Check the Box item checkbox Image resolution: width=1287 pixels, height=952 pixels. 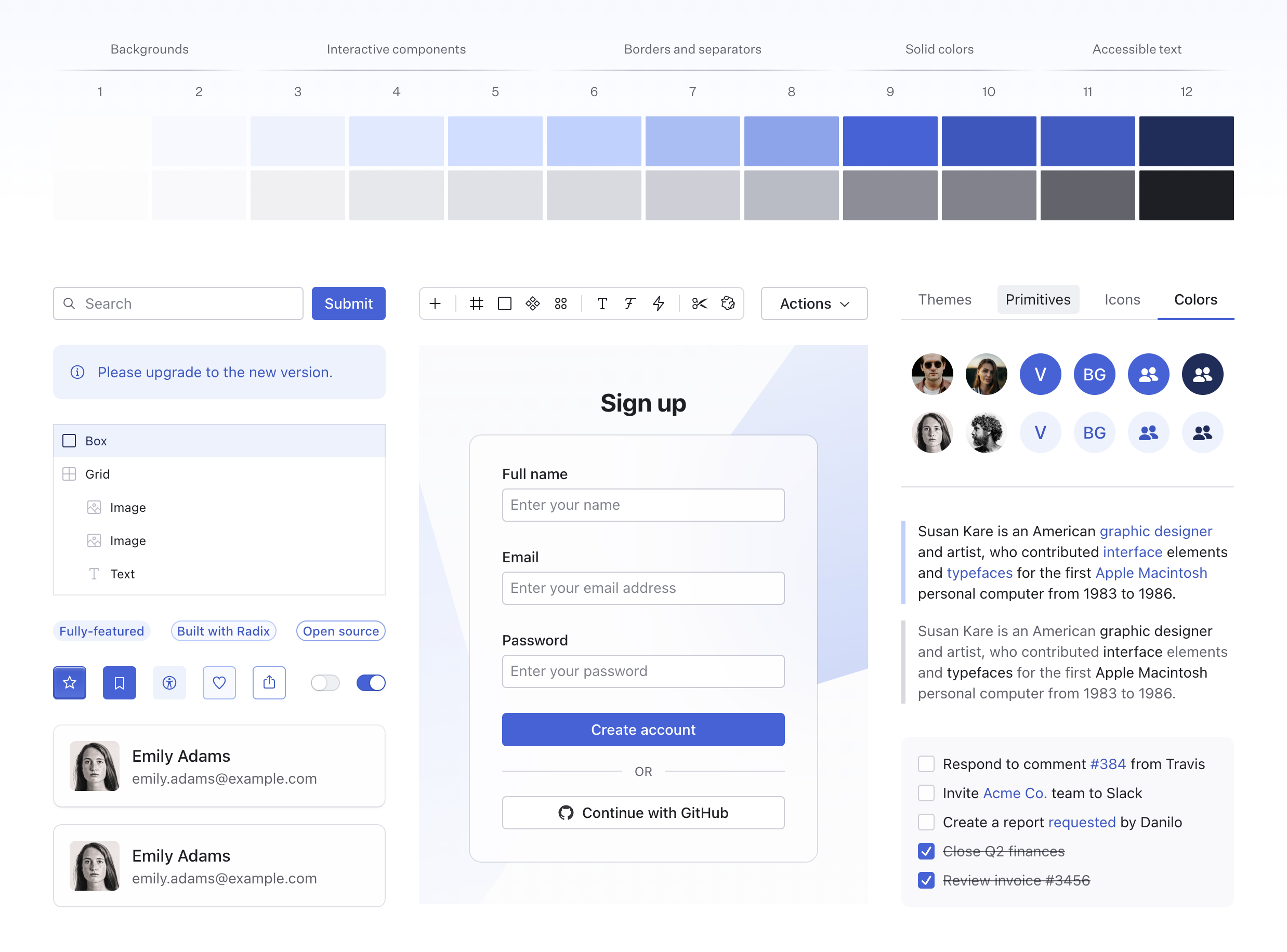click(x=69, y=440)
